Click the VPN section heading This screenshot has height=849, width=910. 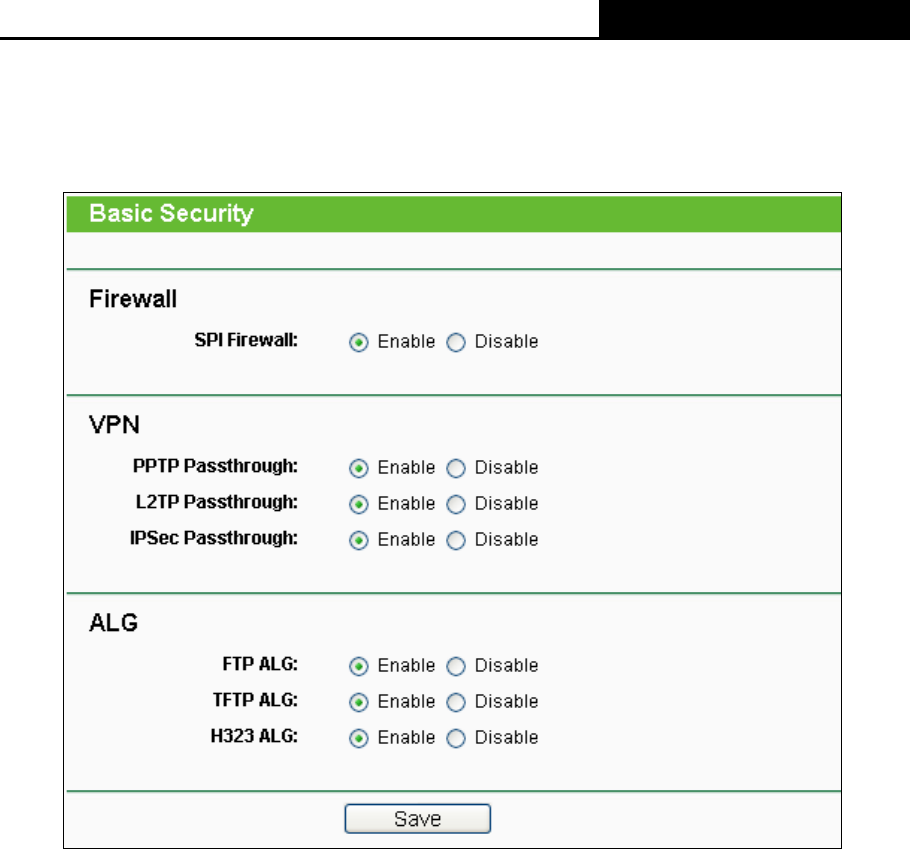[114, 424]
